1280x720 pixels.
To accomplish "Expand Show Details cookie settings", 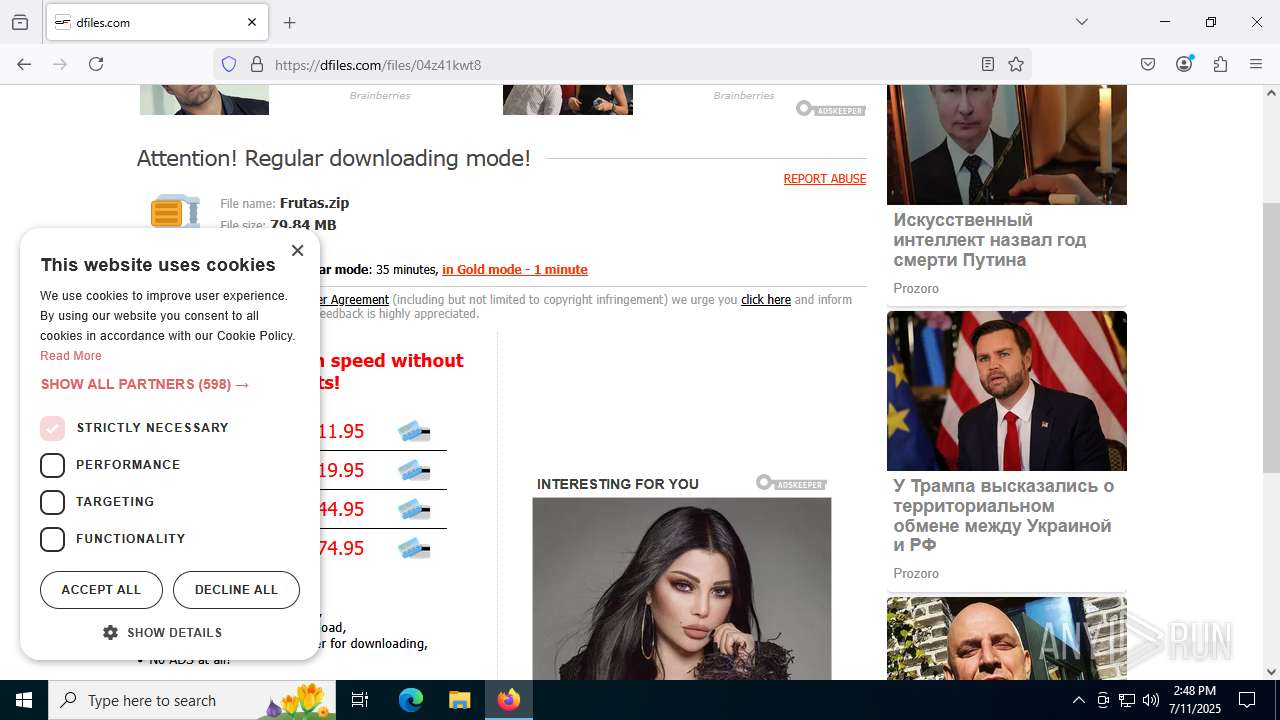I will 163,633.
